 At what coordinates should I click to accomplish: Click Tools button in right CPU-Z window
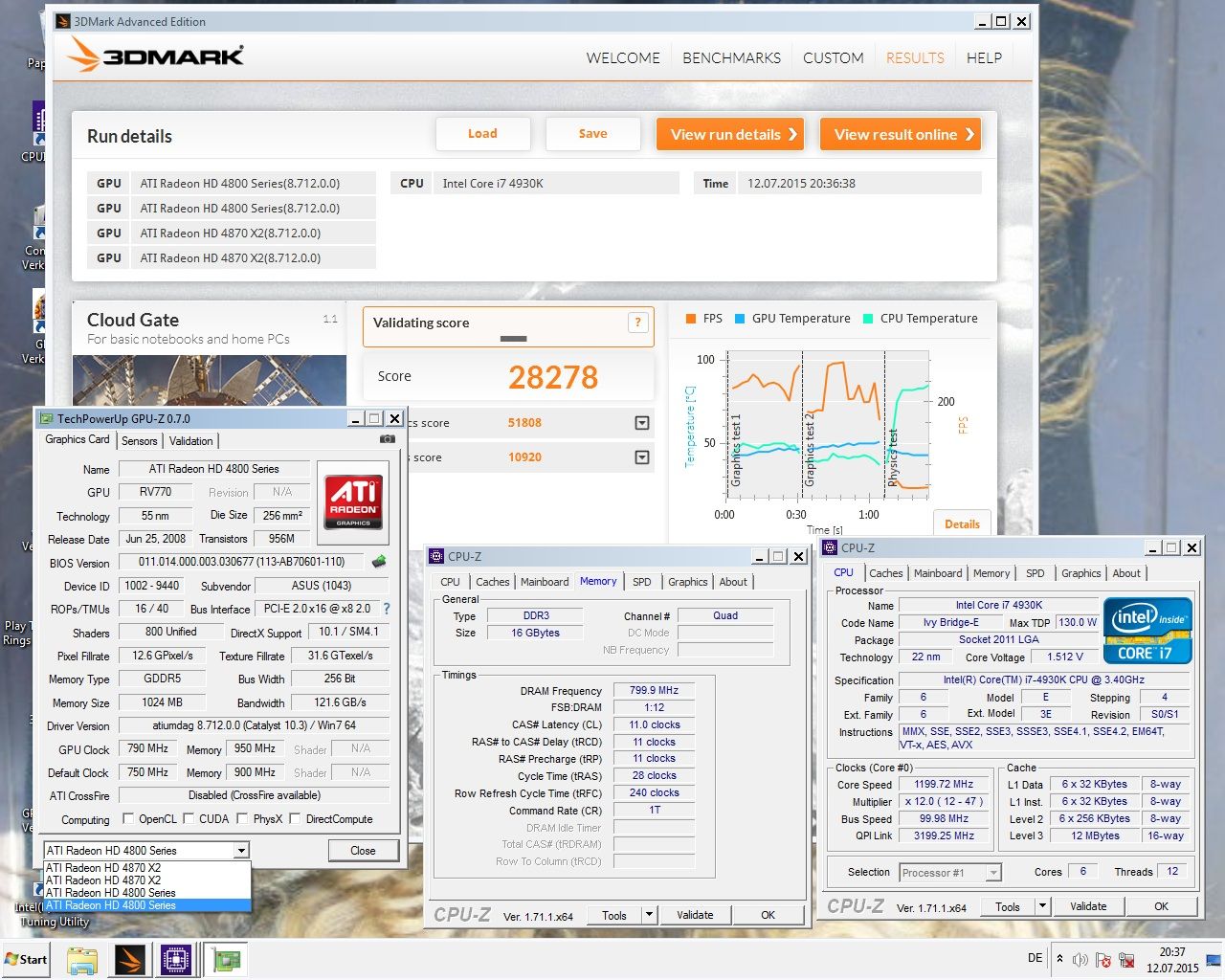pos(1008,906)
